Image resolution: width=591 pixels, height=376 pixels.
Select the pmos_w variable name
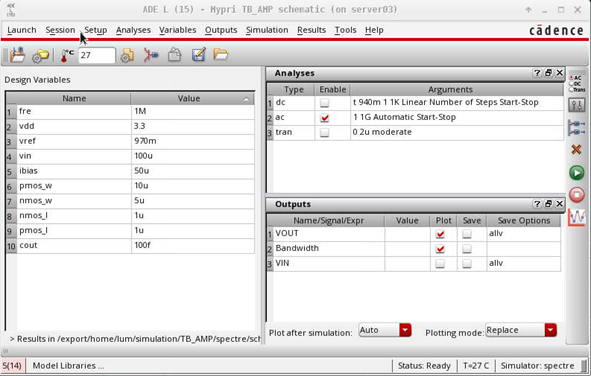pos(74,186)
